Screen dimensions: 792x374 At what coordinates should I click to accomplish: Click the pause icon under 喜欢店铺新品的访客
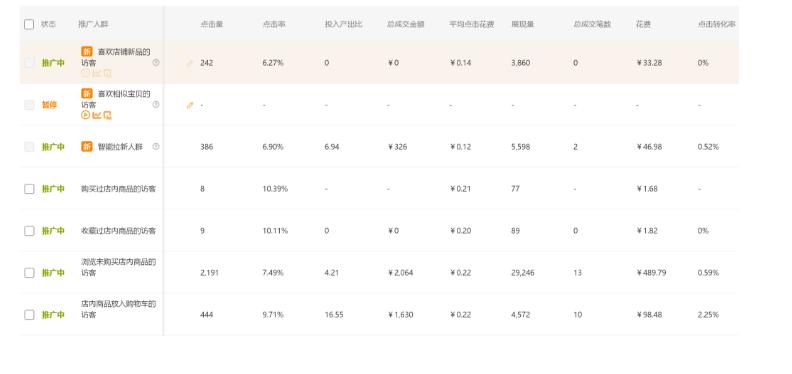click(x=85, y=73)
